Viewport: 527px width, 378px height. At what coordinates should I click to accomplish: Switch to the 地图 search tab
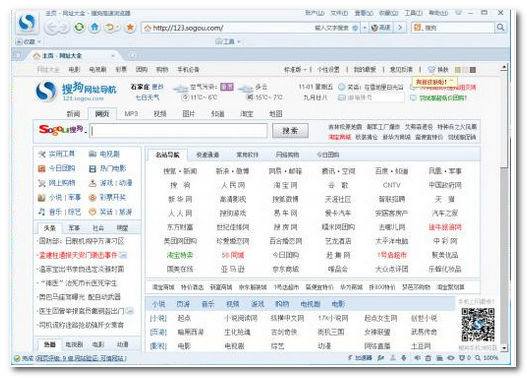[x=276, y=114]
